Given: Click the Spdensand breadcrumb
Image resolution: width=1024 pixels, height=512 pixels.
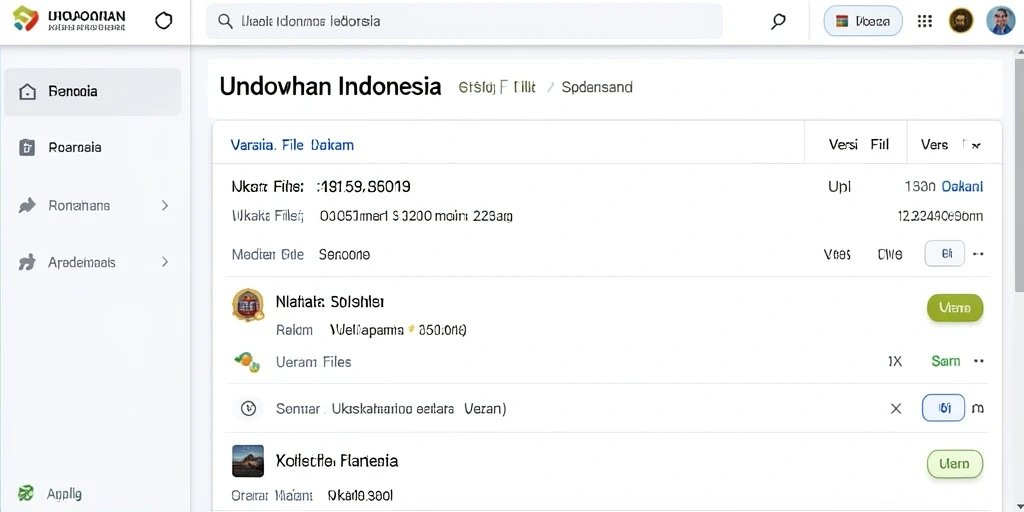Looking at the screenshot, I should (597, 87).
